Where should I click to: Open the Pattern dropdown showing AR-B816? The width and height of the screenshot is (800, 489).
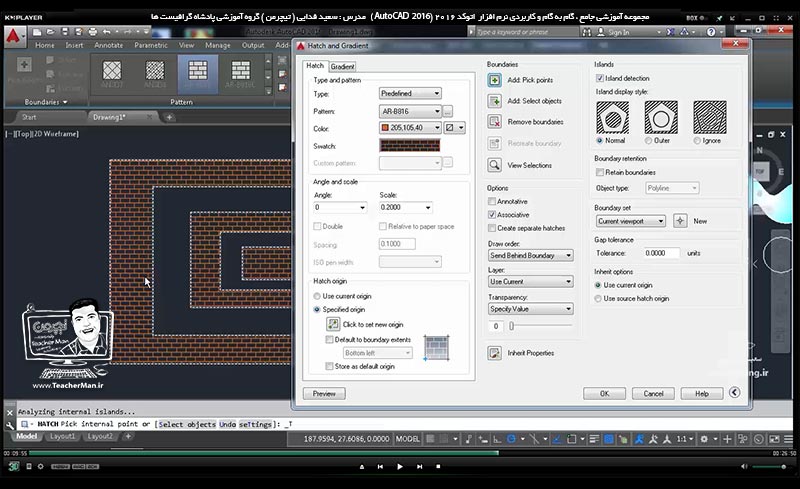pyautogui.click(x=410, y=111)
